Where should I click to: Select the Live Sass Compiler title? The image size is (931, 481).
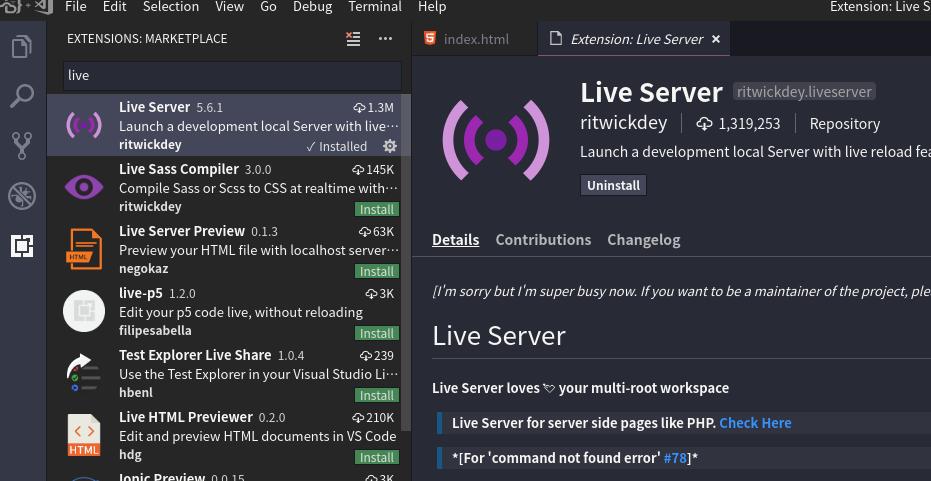click(179, 169)
